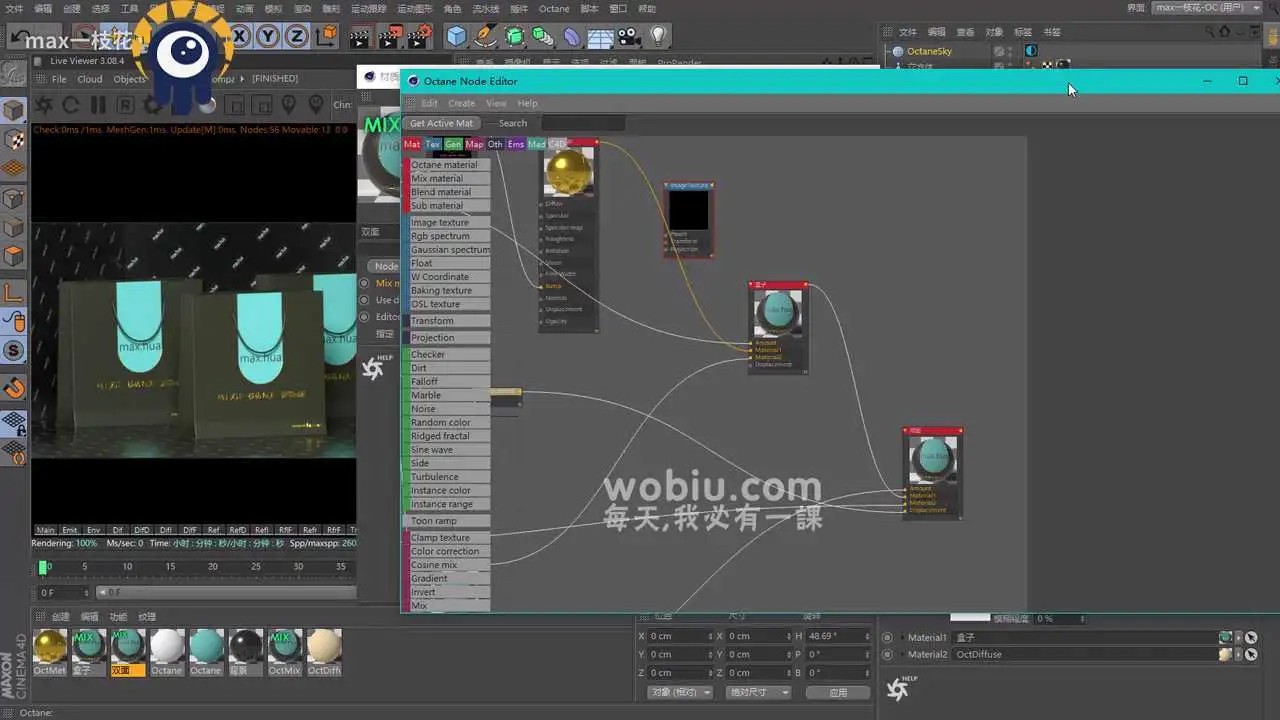This screenshot has height=720, width=1280.
Task: Toggle the Mat node filter tab
Action: pos(412,144)
